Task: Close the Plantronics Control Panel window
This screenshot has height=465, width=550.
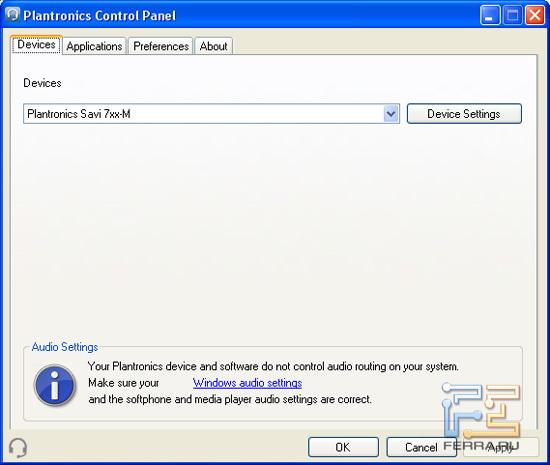Action: point(535,15)
